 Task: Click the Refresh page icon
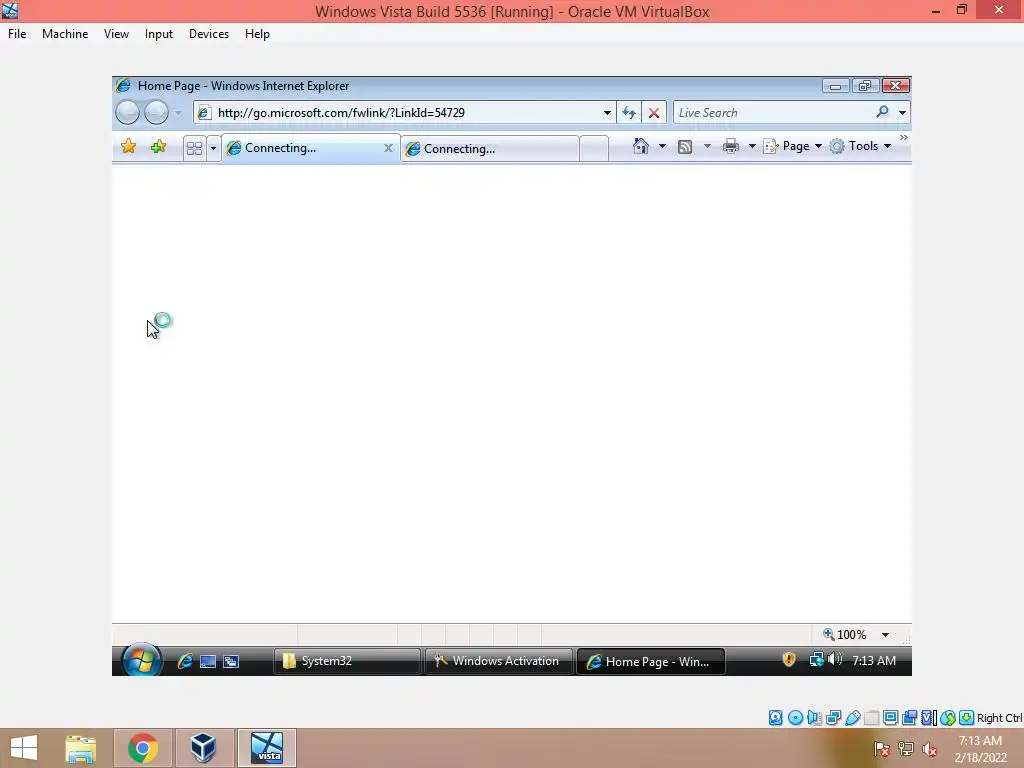(x=629, y=113)
